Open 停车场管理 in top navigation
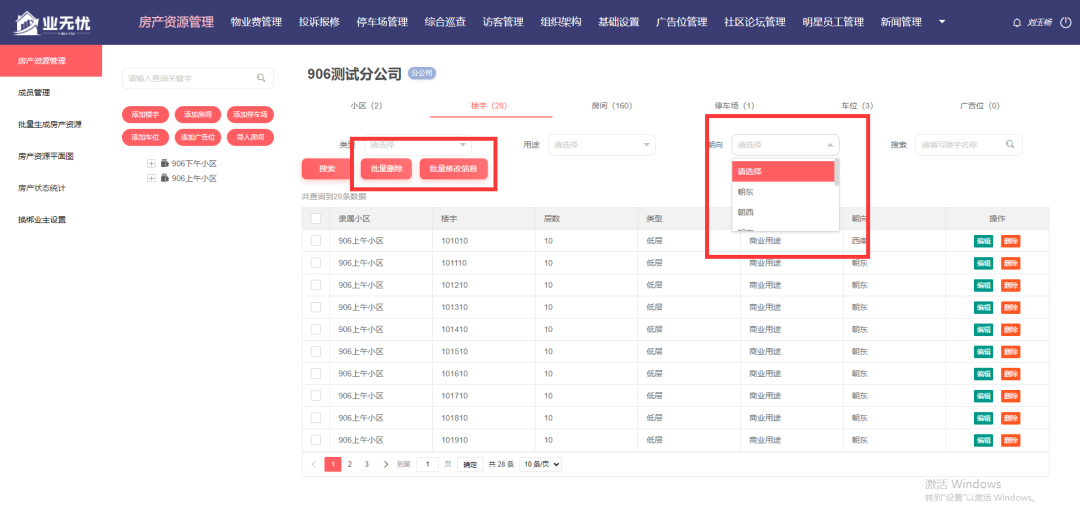 [x=383, y=22]
